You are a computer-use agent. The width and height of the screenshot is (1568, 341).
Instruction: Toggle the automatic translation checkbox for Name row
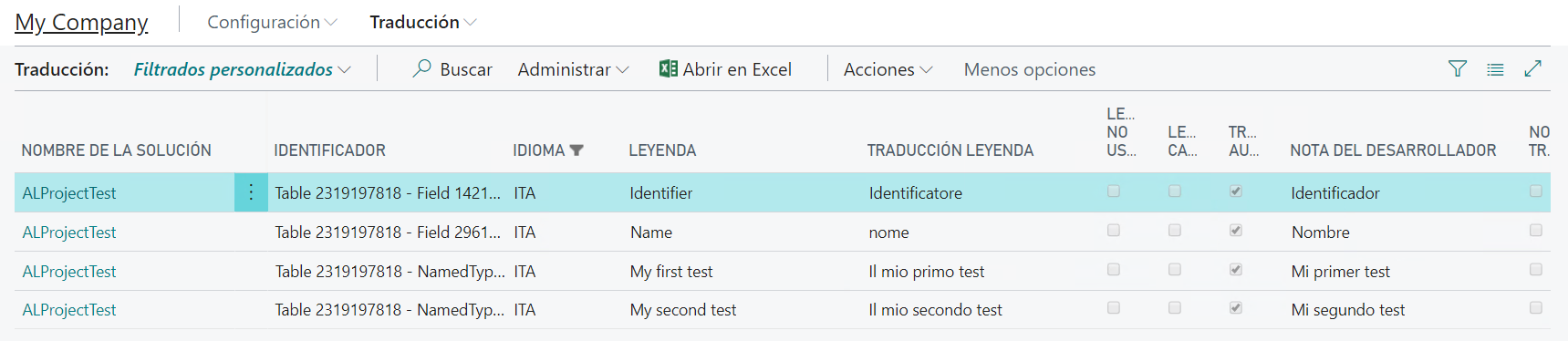click(x=1236, y=231)
